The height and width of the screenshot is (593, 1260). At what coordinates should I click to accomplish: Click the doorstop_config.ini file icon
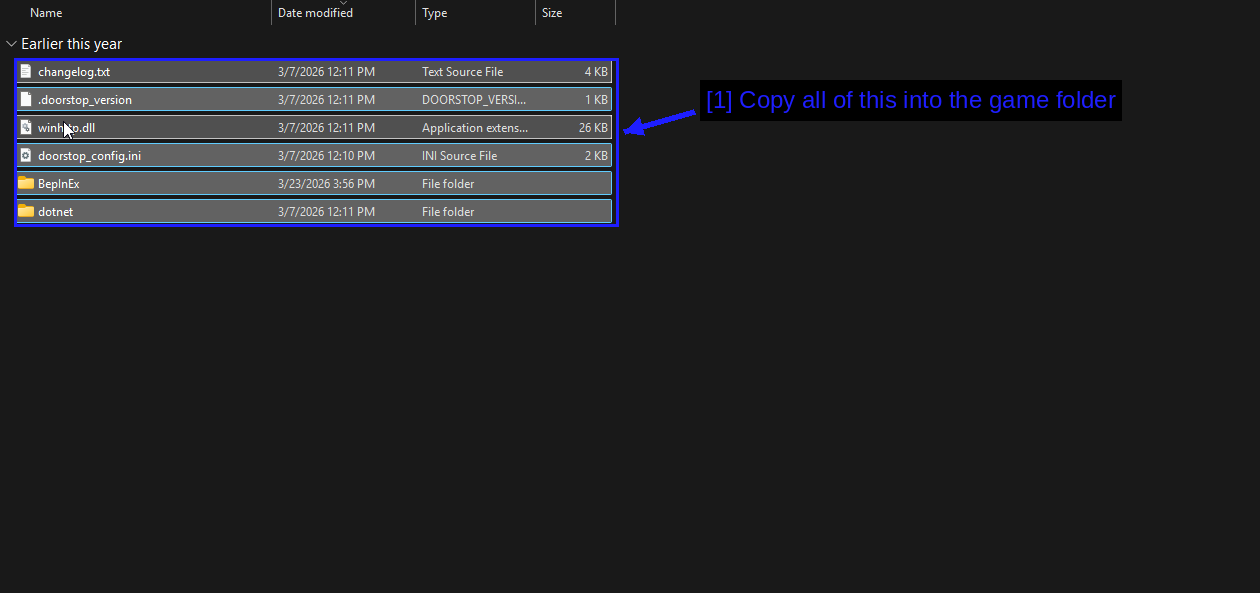coord(26,156)
